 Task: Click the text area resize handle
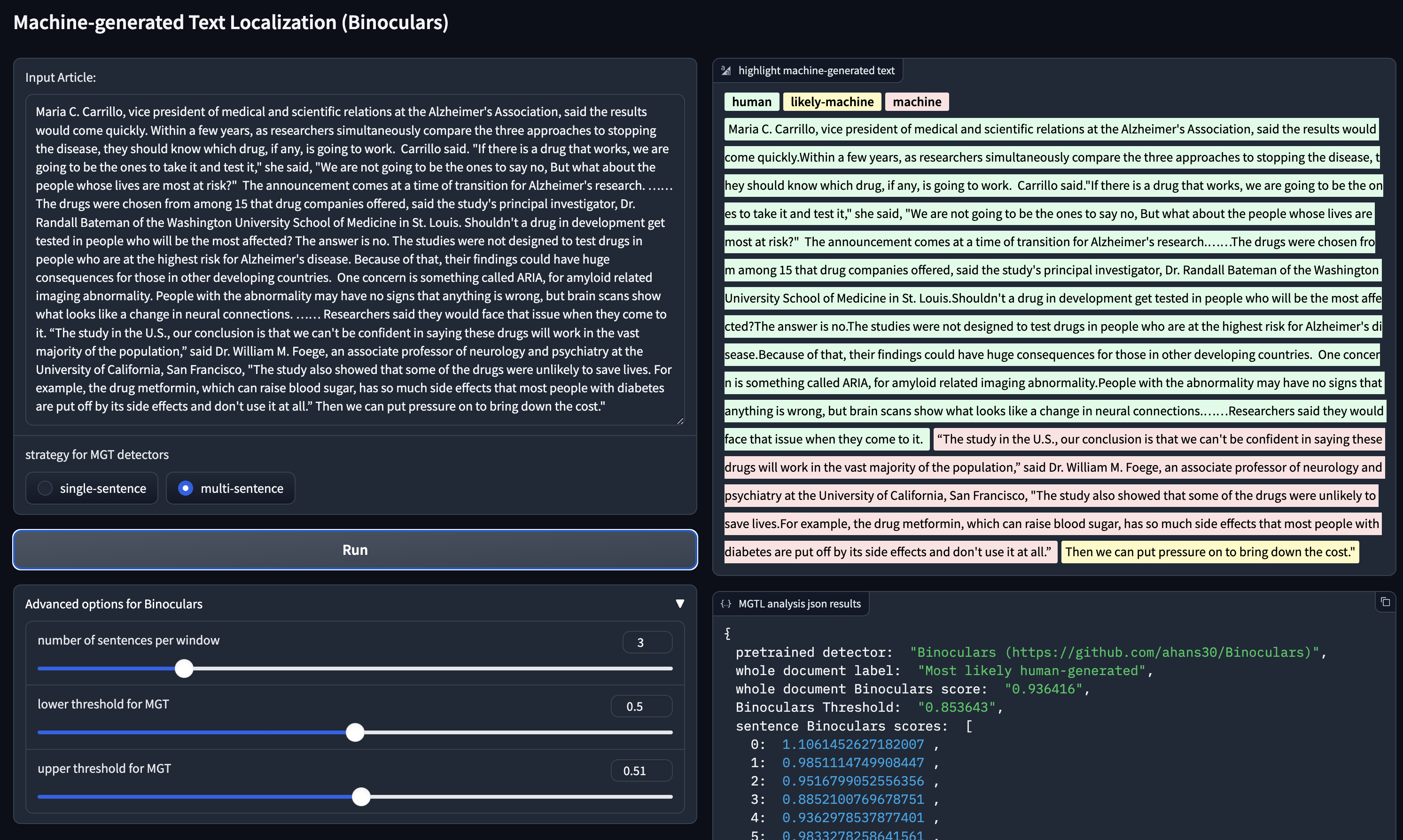coord(680,420)
